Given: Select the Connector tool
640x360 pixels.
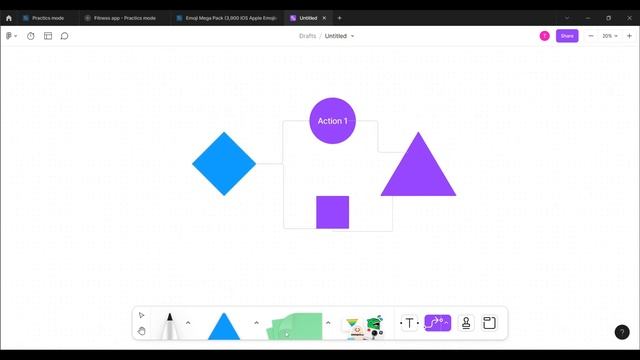Looking at the screenshot, I should (x=438, y=323).
